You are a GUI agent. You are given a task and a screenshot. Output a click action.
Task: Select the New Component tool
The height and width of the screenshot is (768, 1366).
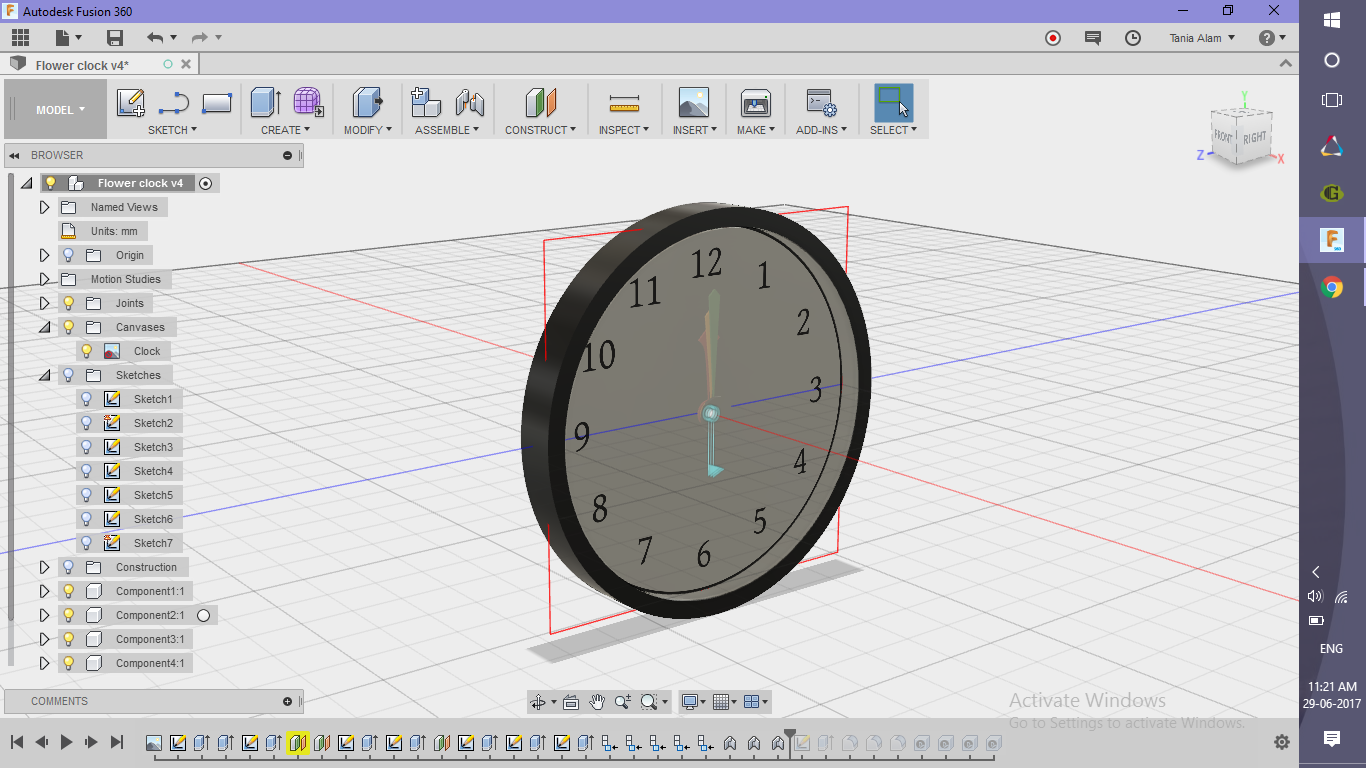click(426, 103)
